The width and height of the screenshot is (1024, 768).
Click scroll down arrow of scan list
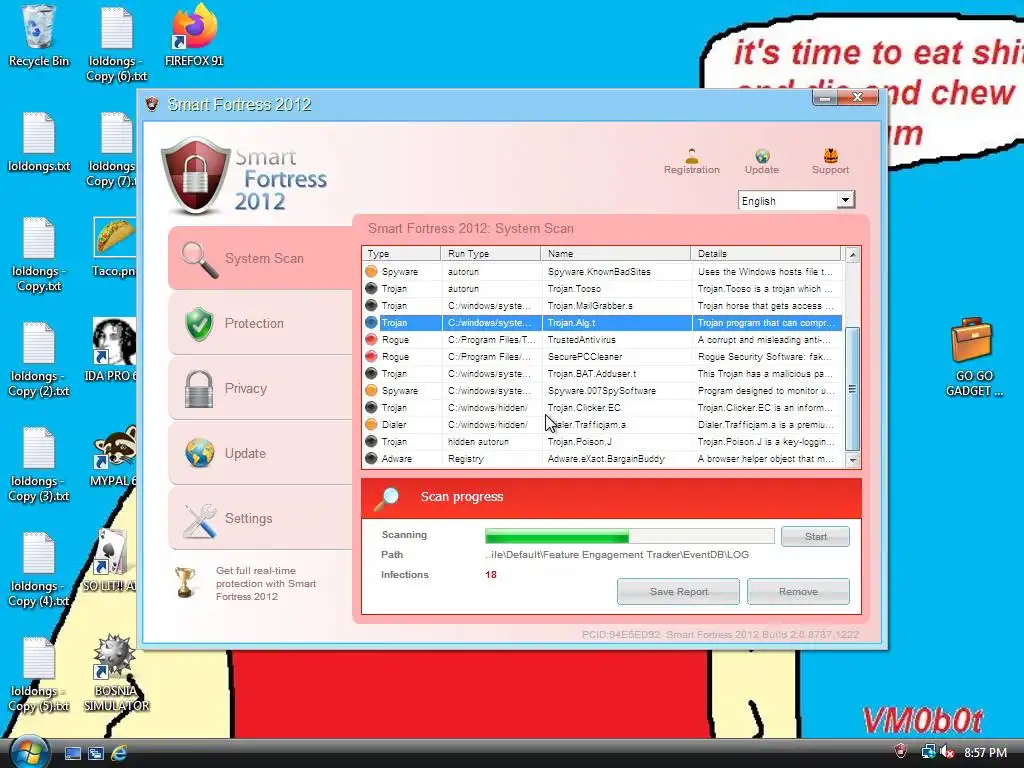tap(852, 460)
